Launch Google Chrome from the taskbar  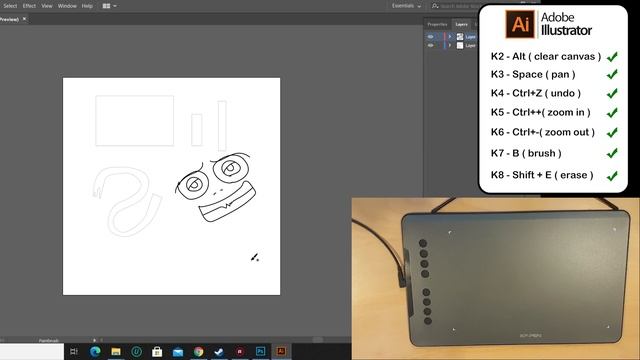[199, 351]
